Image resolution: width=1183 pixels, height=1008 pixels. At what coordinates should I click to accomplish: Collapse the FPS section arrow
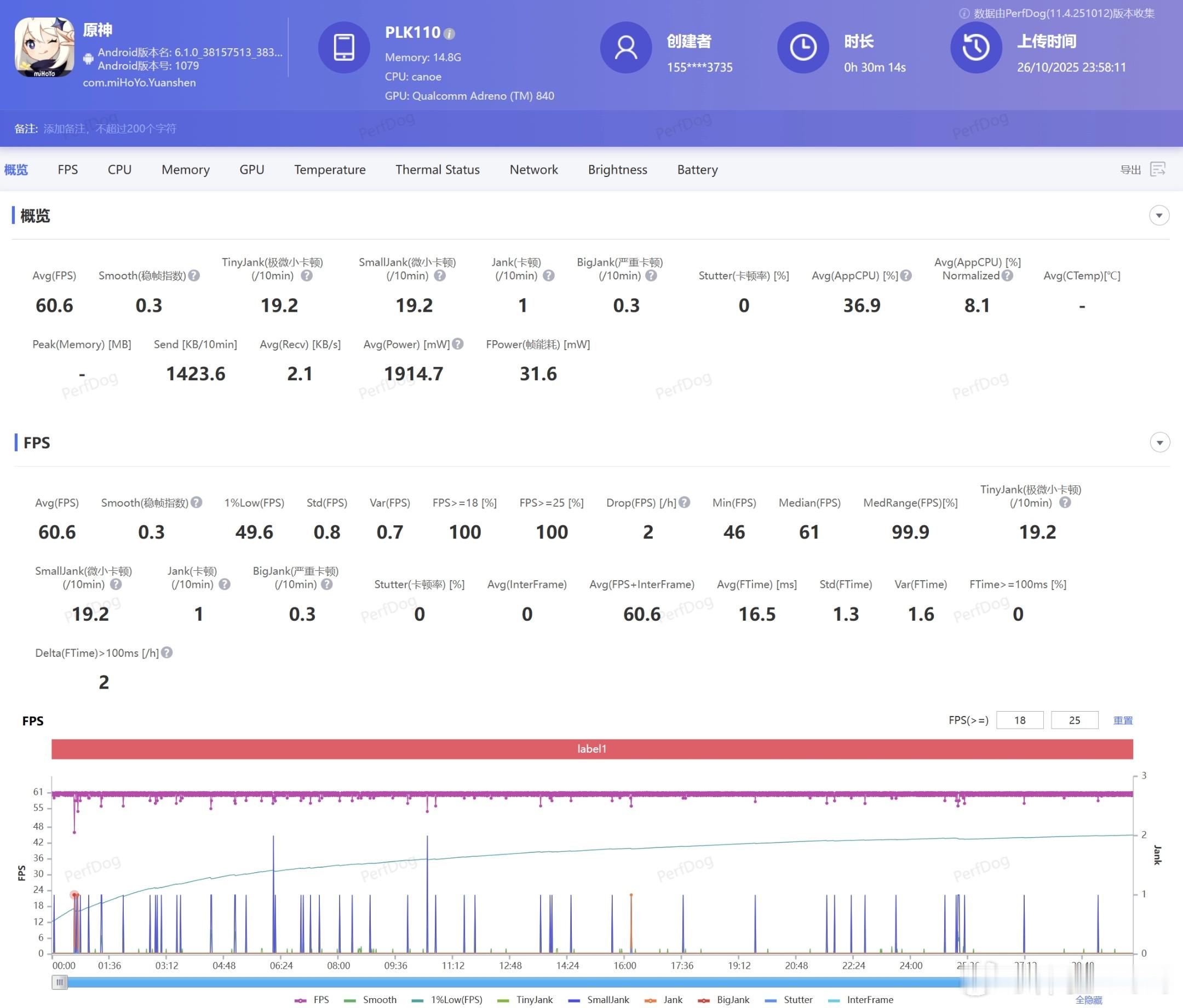click(x=1159, y=443)
